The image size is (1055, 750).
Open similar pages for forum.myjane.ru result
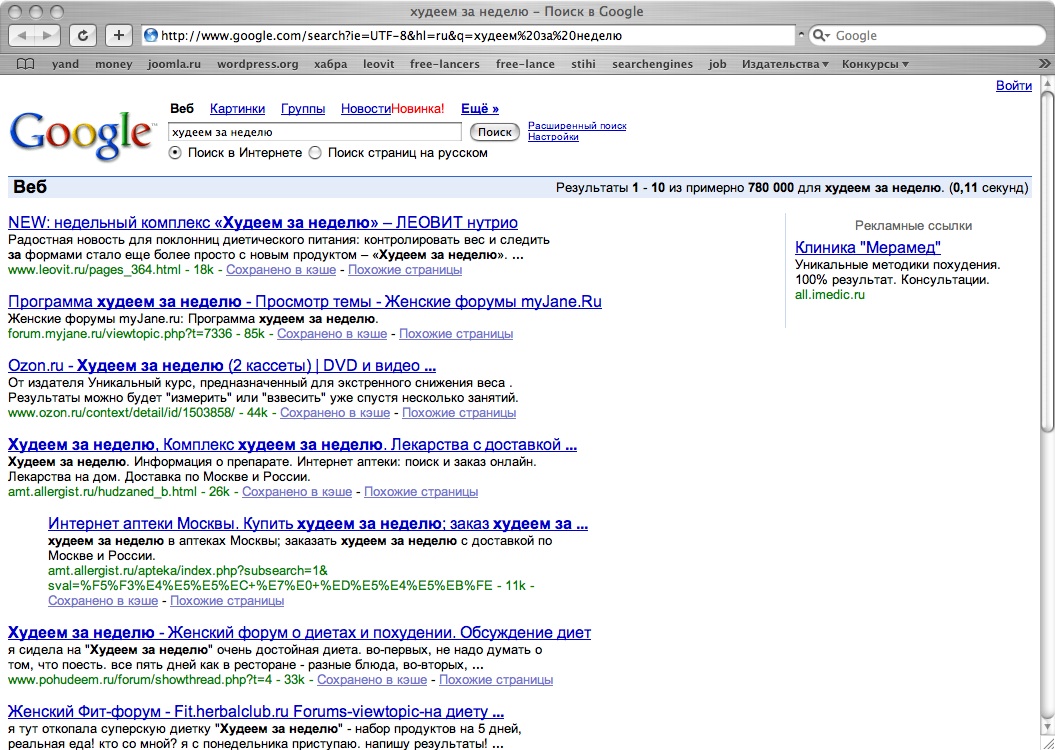point(456,334)
